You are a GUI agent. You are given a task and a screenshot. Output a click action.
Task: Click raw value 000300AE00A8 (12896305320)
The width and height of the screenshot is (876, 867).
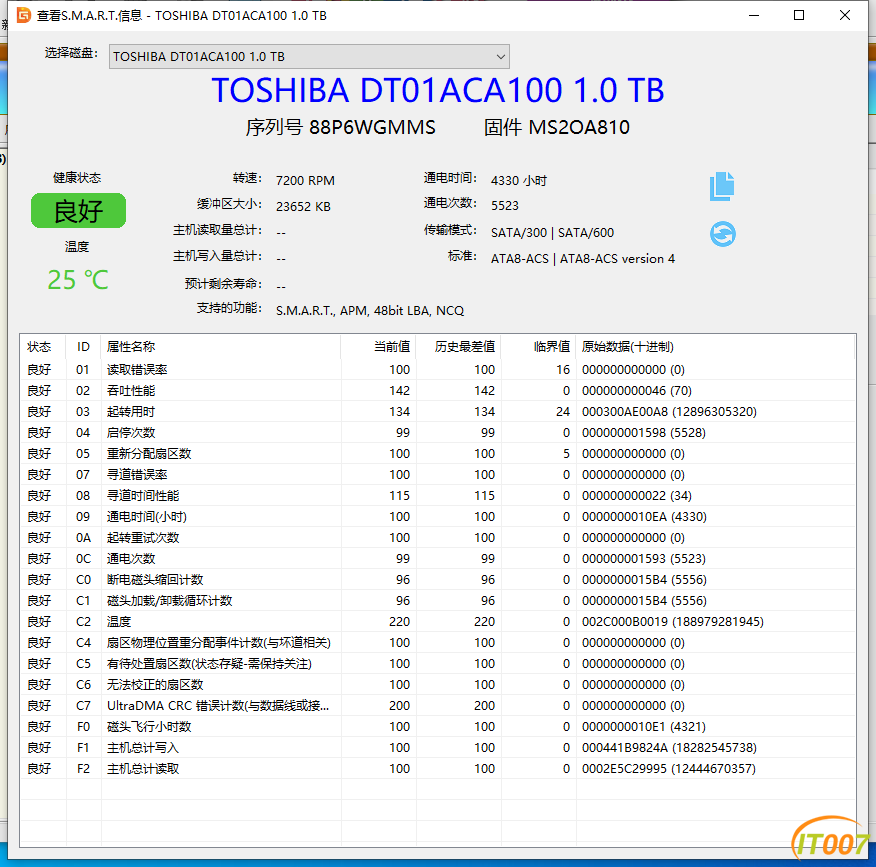[669, 412]
